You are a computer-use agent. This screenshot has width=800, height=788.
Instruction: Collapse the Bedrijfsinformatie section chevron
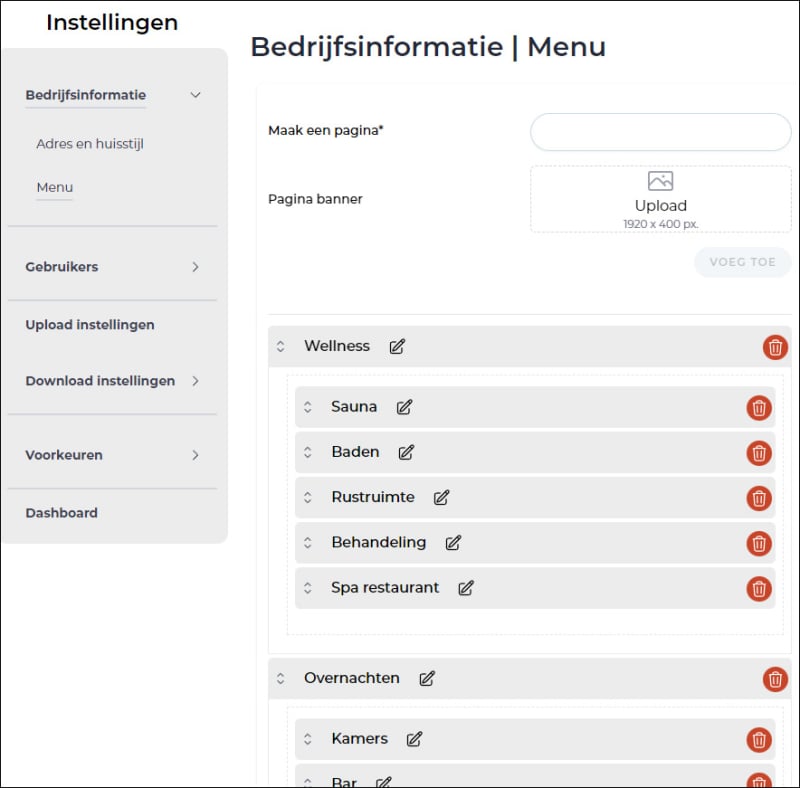pos(195,95)
